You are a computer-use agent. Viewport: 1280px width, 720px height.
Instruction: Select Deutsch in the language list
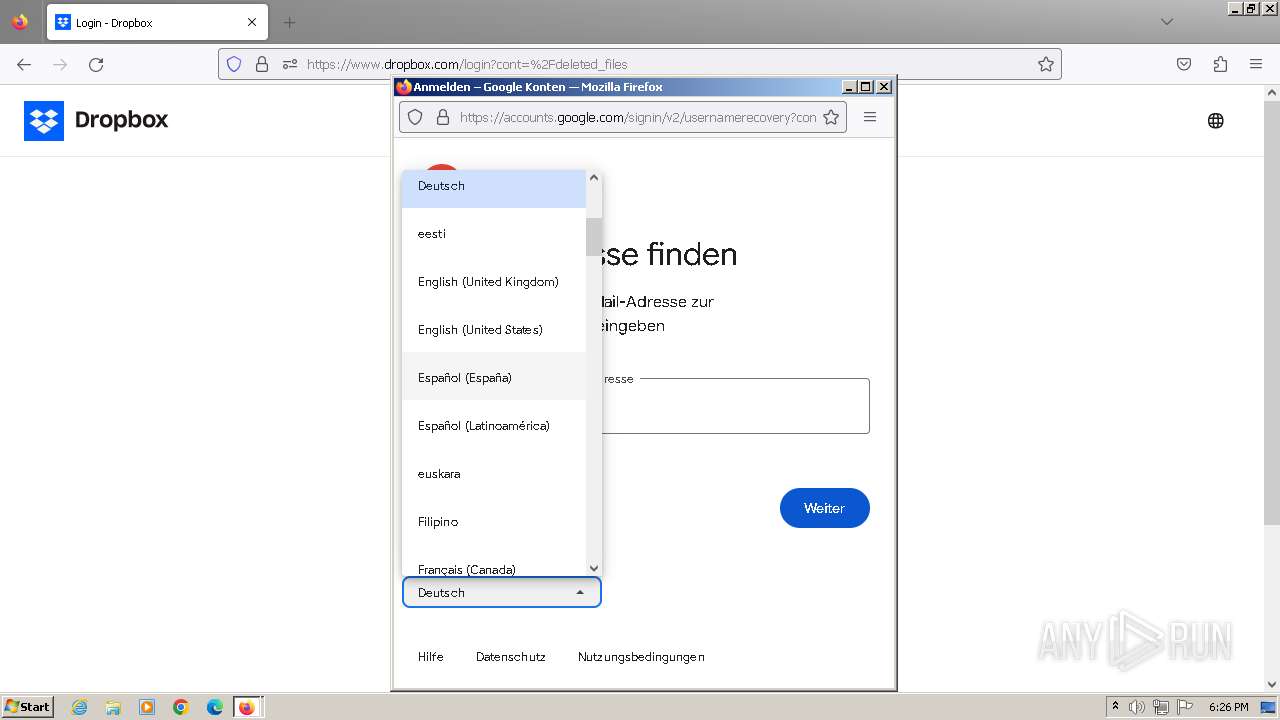[494, 188]
